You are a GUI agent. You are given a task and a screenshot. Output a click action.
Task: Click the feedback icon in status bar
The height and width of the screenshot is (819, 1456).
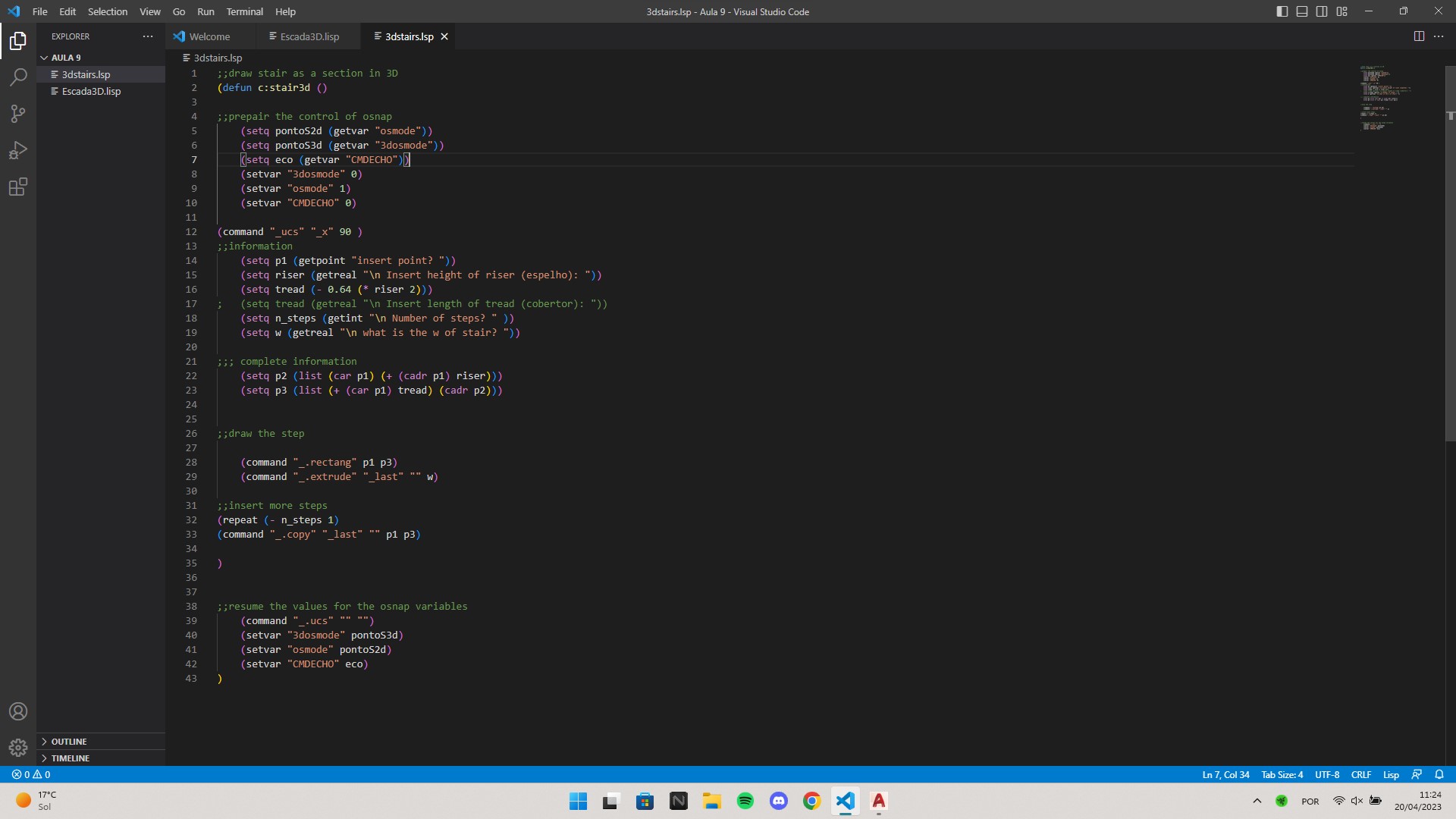[1417, 774]
